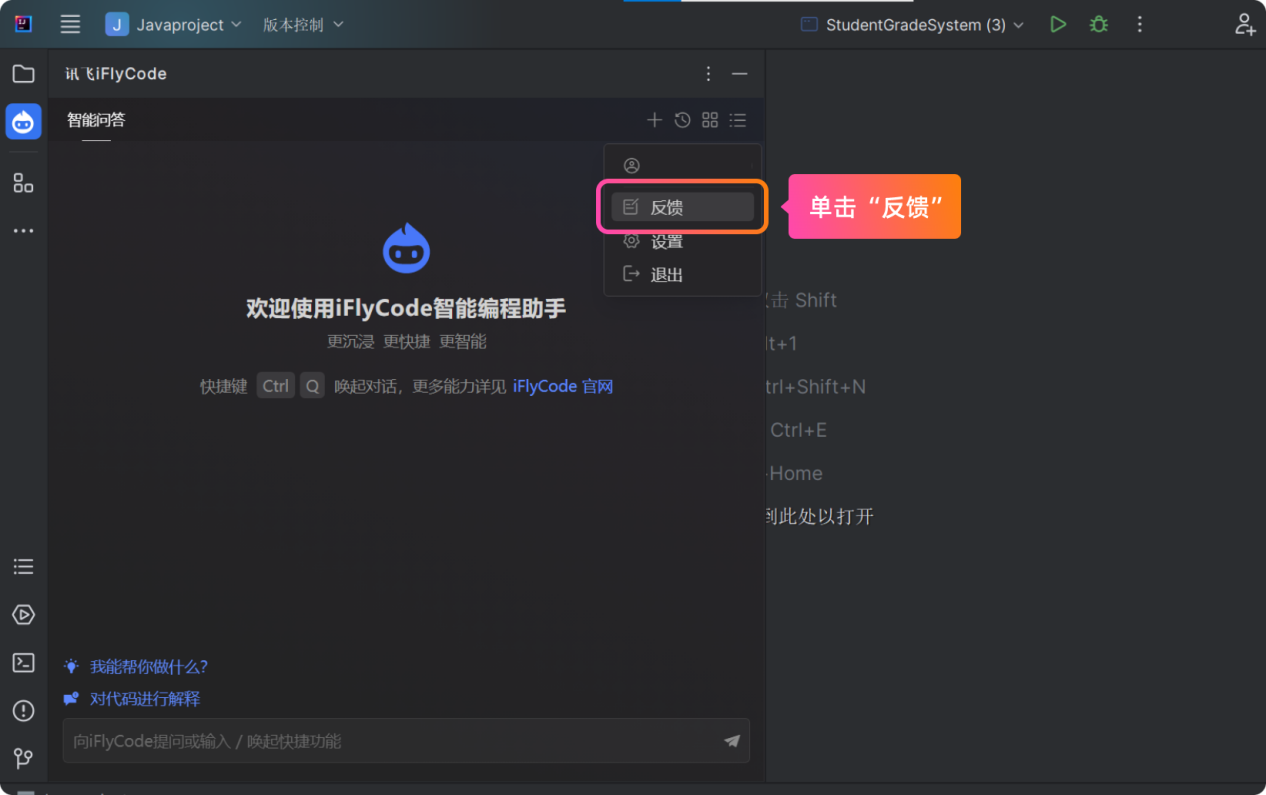Image resolution: width=1266 pixels, height=795 pixels.
Task: Hide the iFlyCode panel
Action: pyautogui.click(x=740, y=74)
